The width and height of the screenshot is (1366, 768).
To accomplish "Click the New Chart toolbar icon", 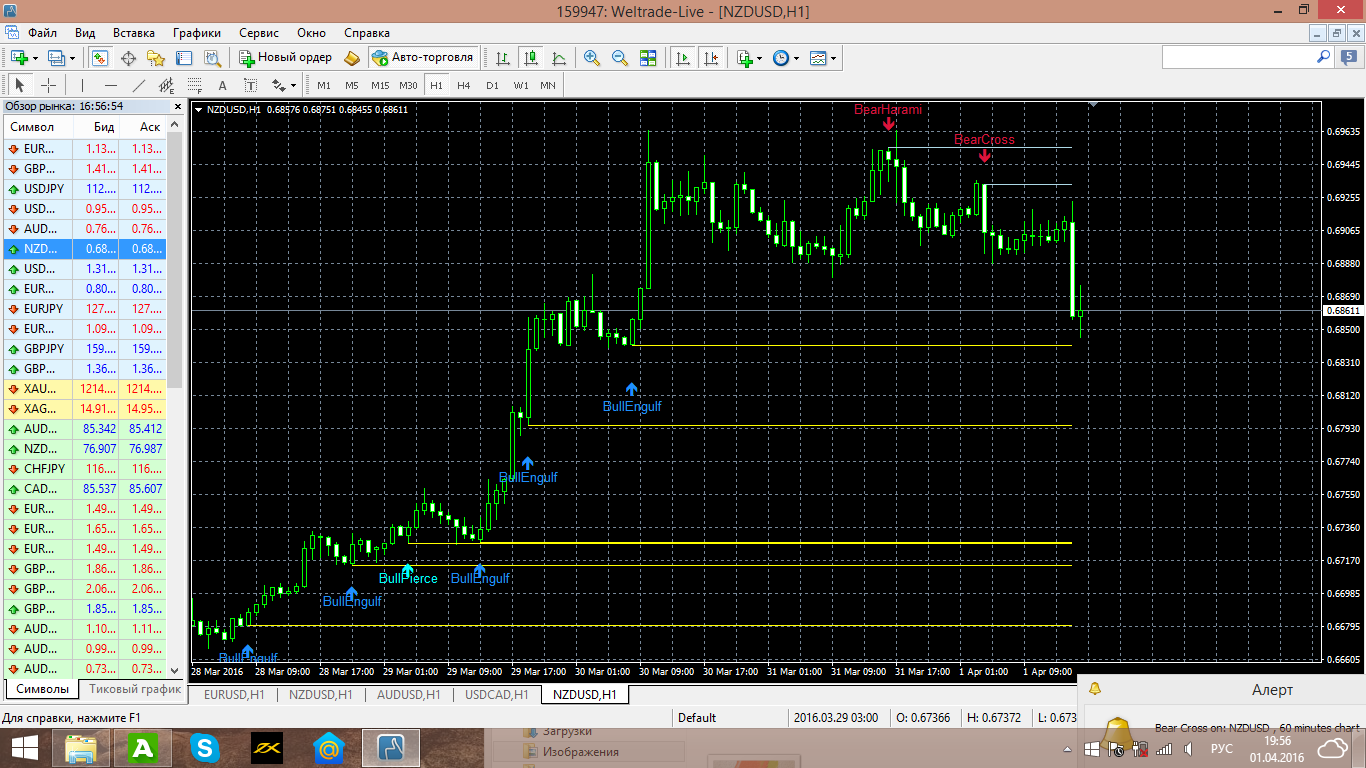I will pyautogui.click(x=20, y=58).
